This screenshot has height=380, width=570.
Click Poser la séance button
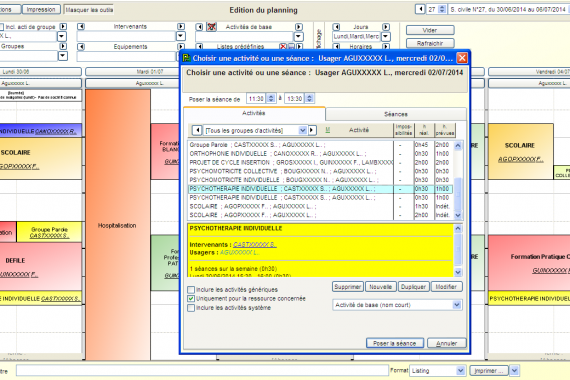click(394, 343)
